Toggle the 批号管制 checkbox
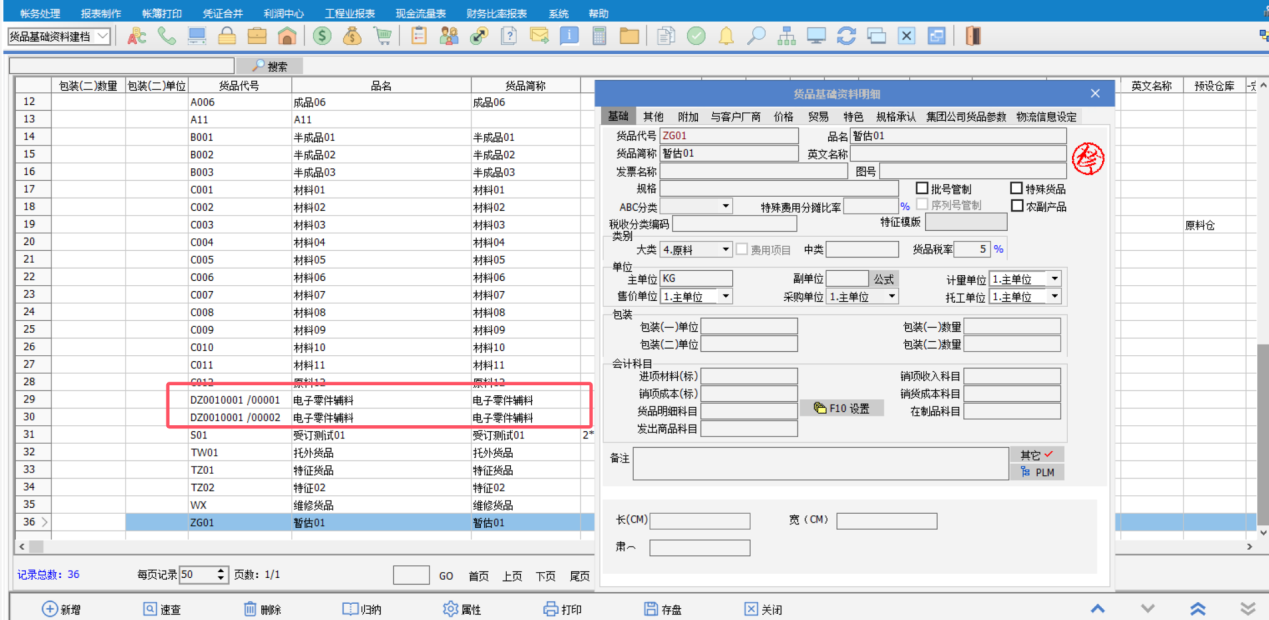This screenshot has width=1269, height=620. coord(922,188)
